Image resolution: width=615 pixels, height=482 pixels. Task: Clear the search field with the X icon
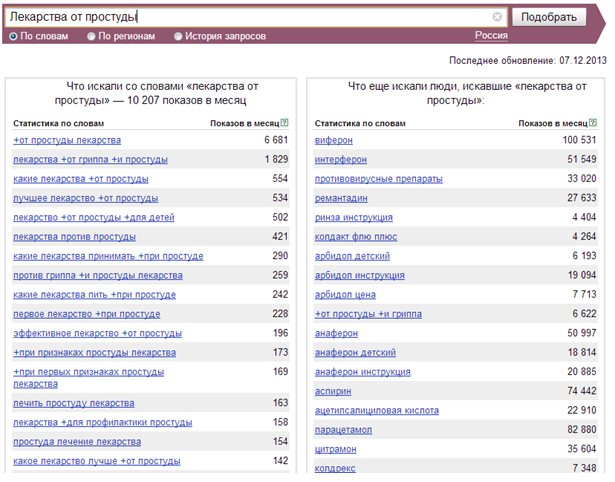pyautogui.click(x=497, y=17)
